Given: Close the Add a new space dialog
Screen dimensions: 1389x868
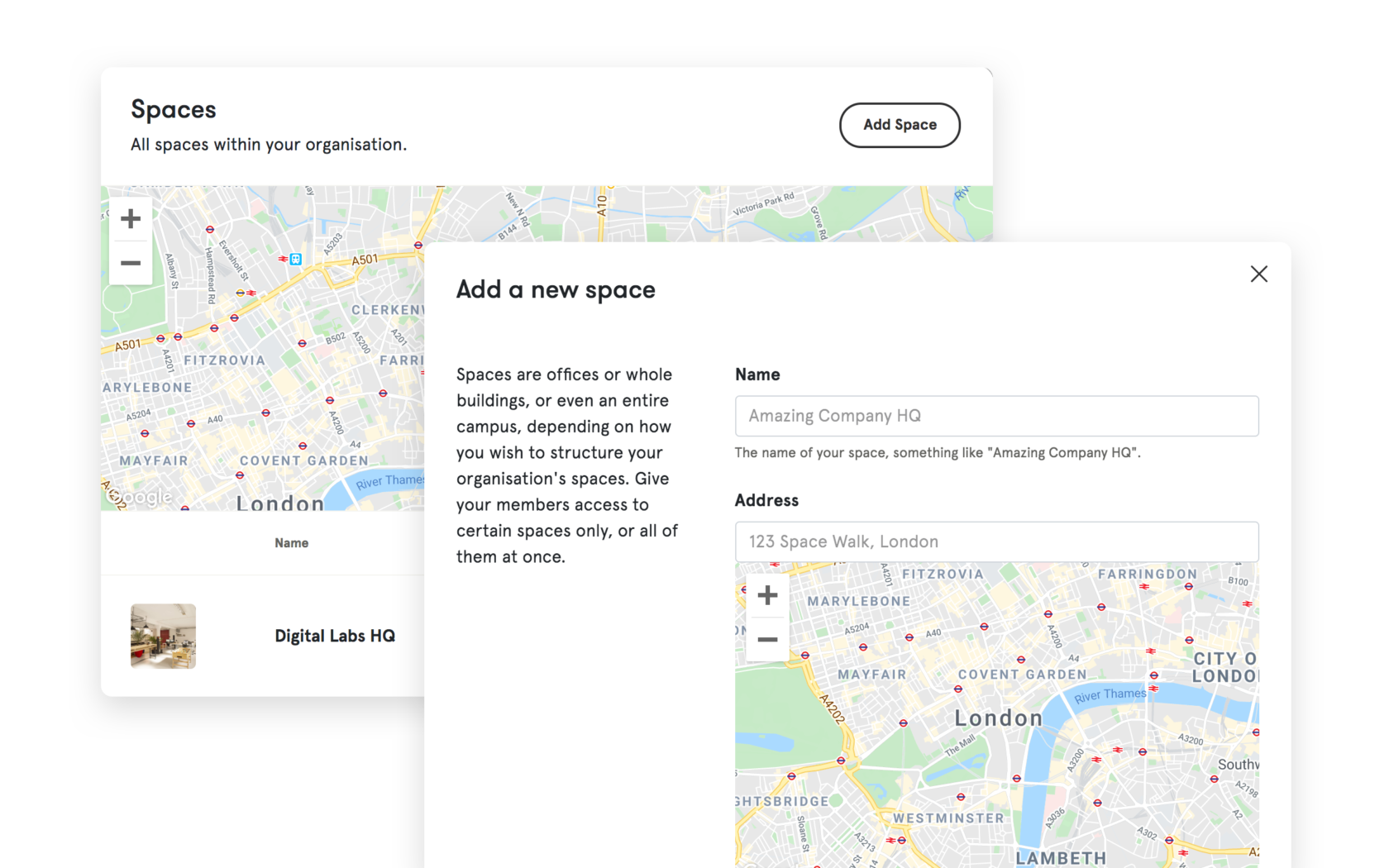Looking at the screenshot, I should pyautogui.click(x=1258, y=274).
